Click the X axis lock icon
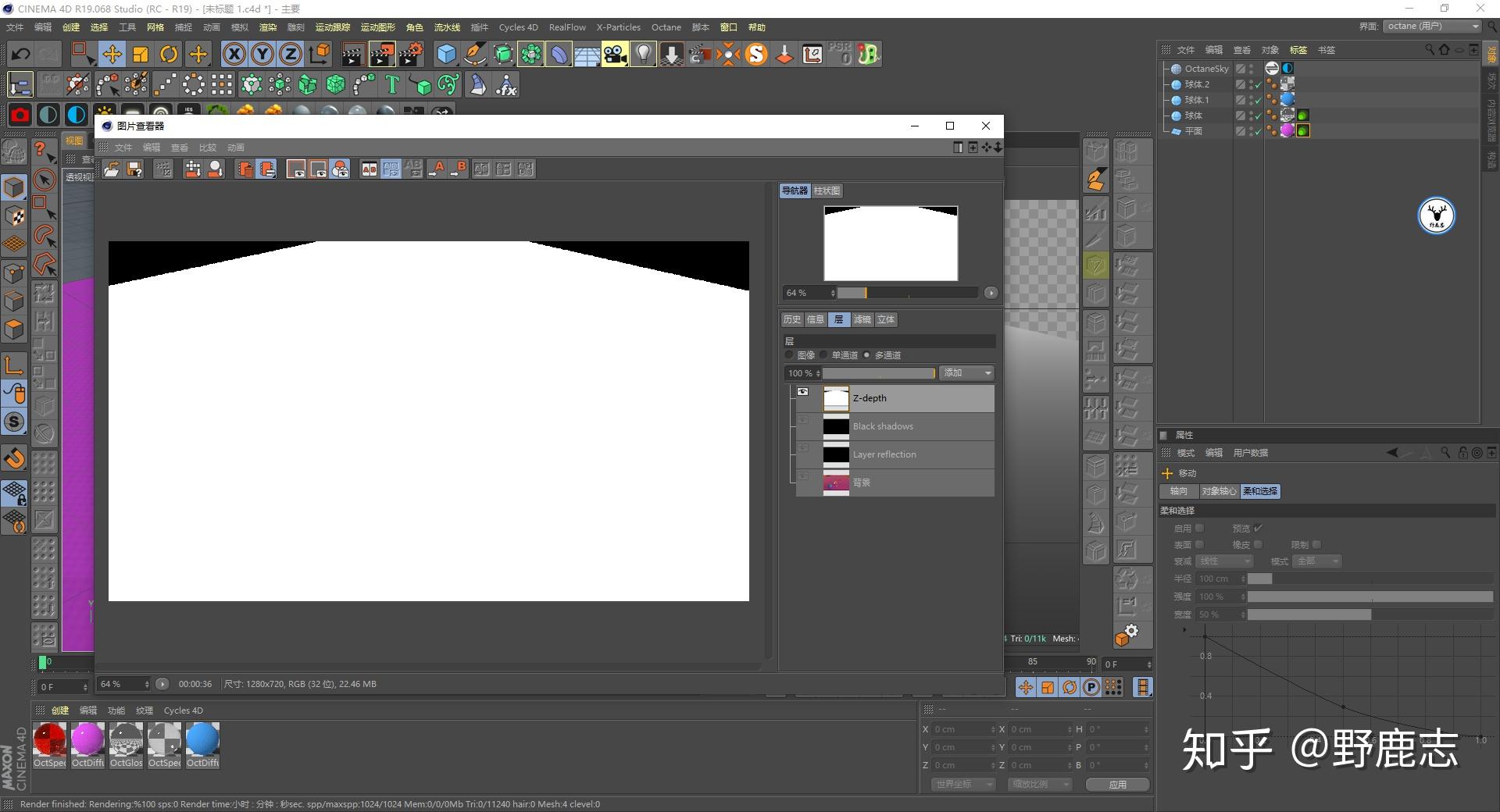This screenshot has height=812, width=1500. click(x=234, y=54)
